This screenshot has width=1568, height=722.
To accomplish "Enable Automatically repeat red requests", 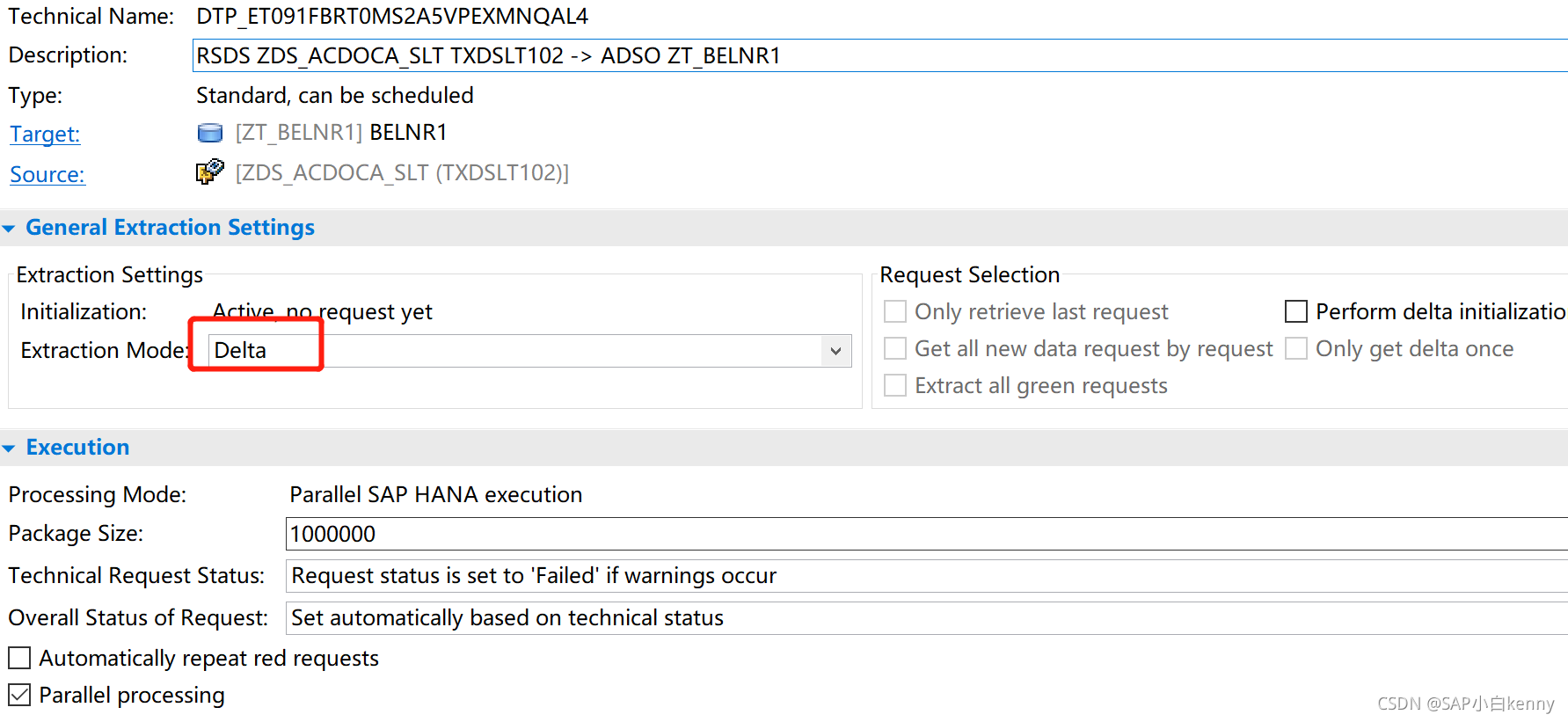I will (x=19, y=659).
